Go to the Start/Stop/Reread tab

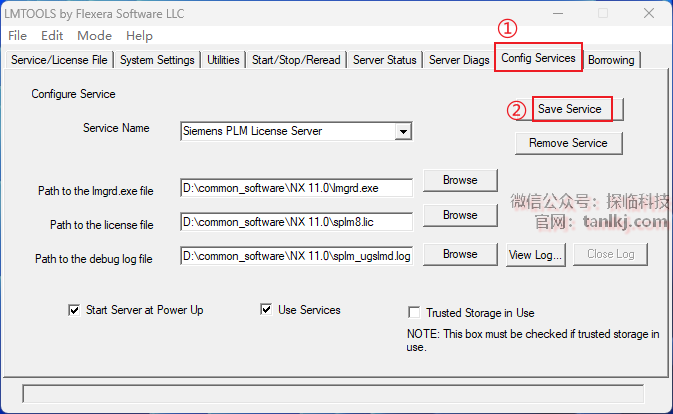(x=296, y=60)
